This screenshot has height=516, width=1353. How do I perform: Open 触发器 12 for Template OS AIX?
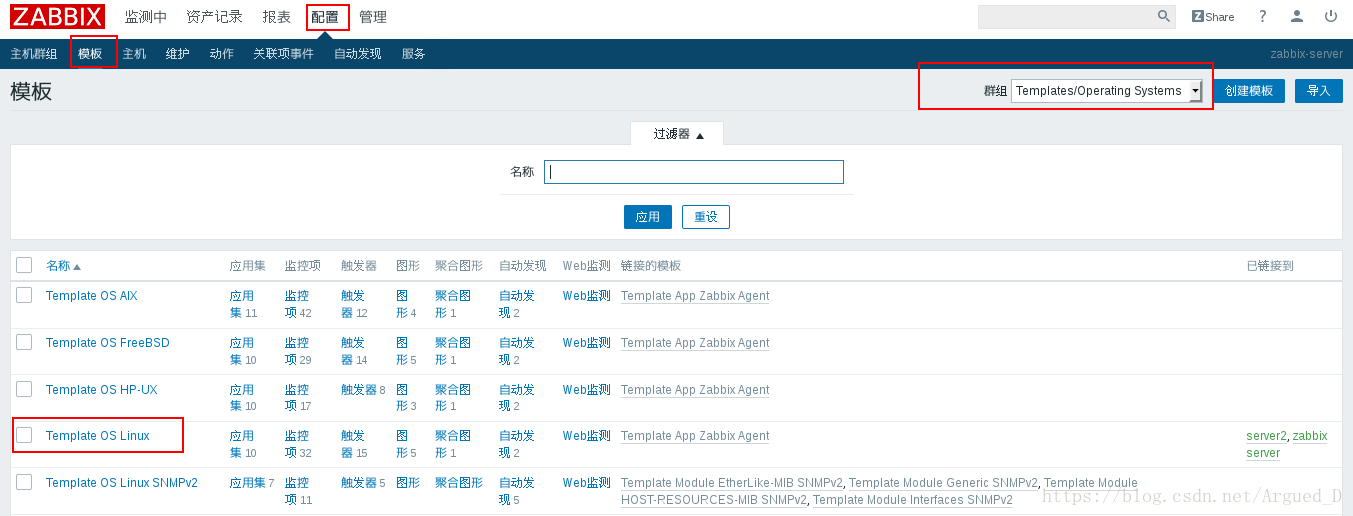tap(355, 304)
